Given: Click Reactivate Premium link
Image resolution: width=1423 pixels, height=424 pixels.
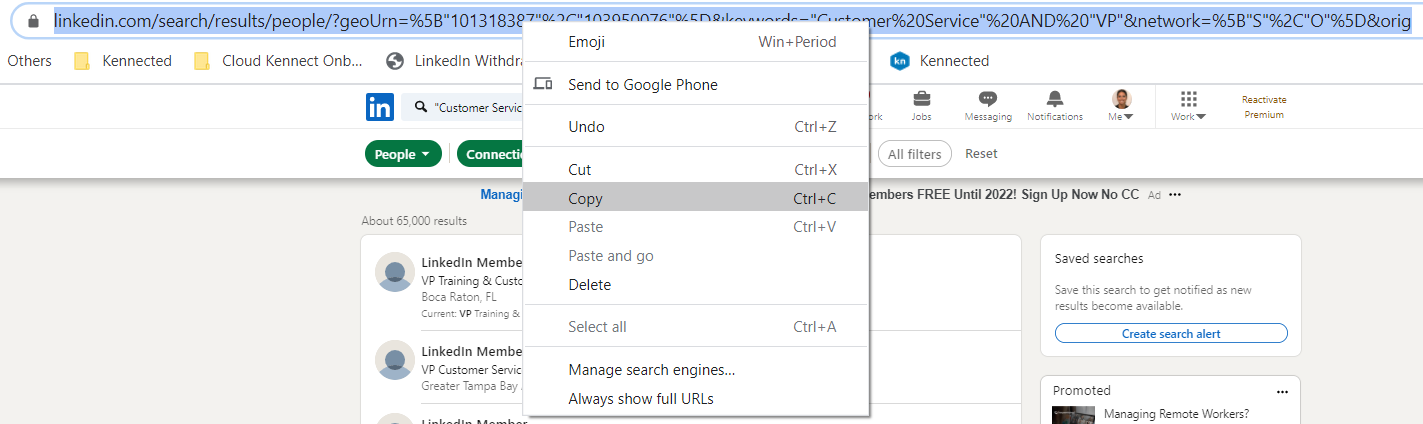Looking at the screenshot, I should pos(1264,107).
